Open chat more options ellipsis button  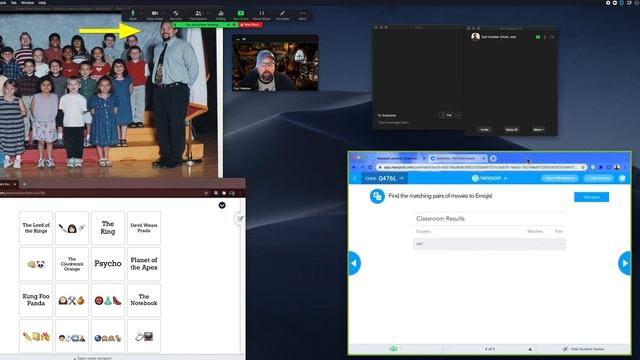point(458,115)
